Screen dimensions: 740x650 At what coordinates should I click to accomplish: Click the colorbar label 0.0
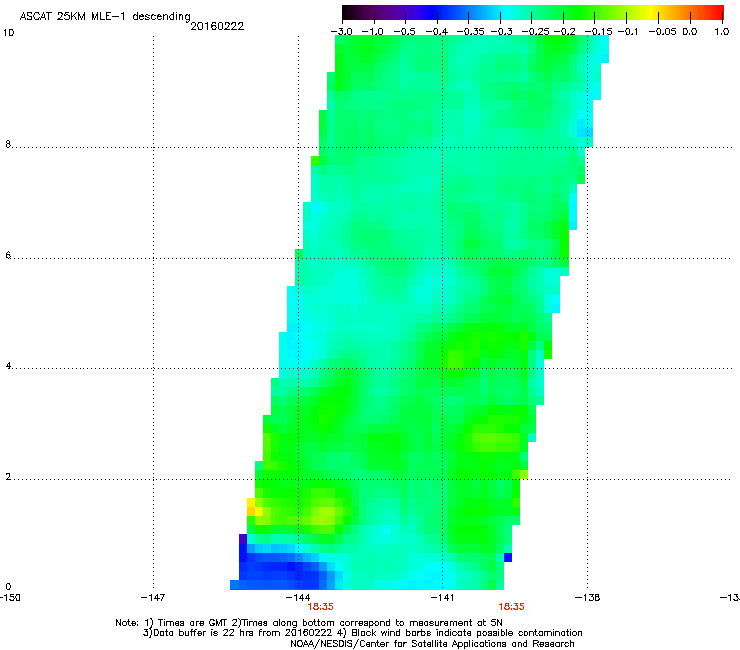[x=690, y=32]
